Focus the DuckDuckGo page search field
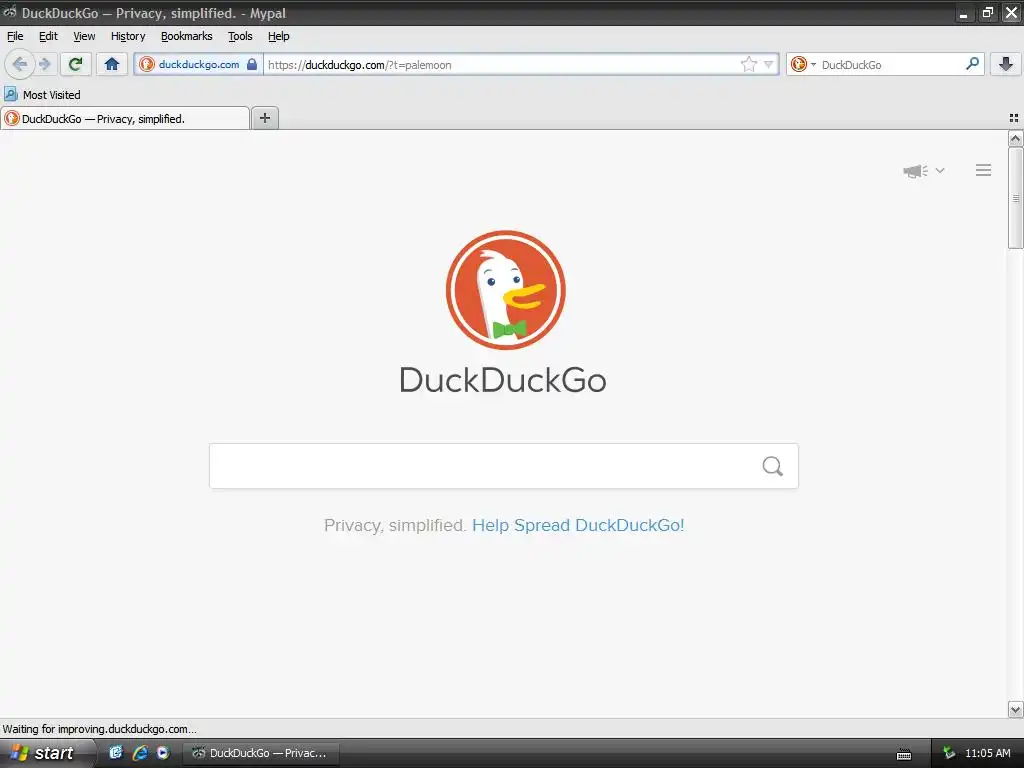The image size is (1024, 768). point(504,466)
